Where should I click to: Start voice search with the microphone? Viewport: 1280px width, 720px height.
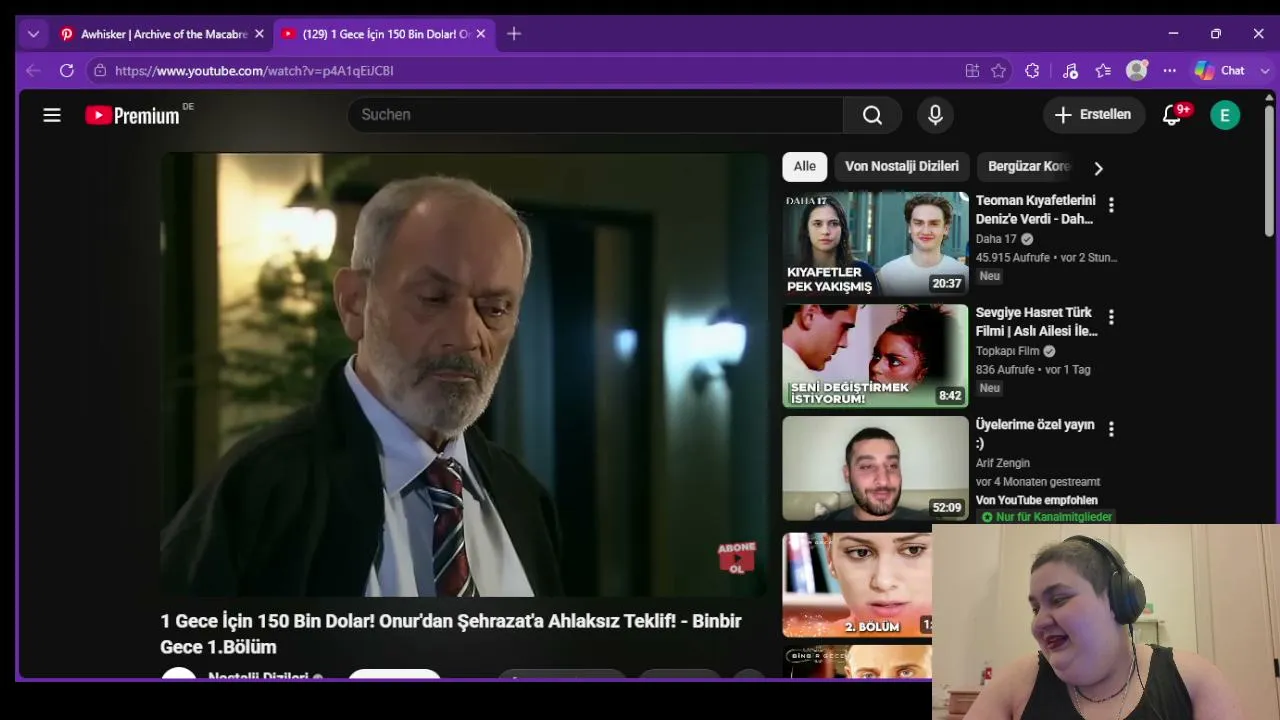pos(935,115)
